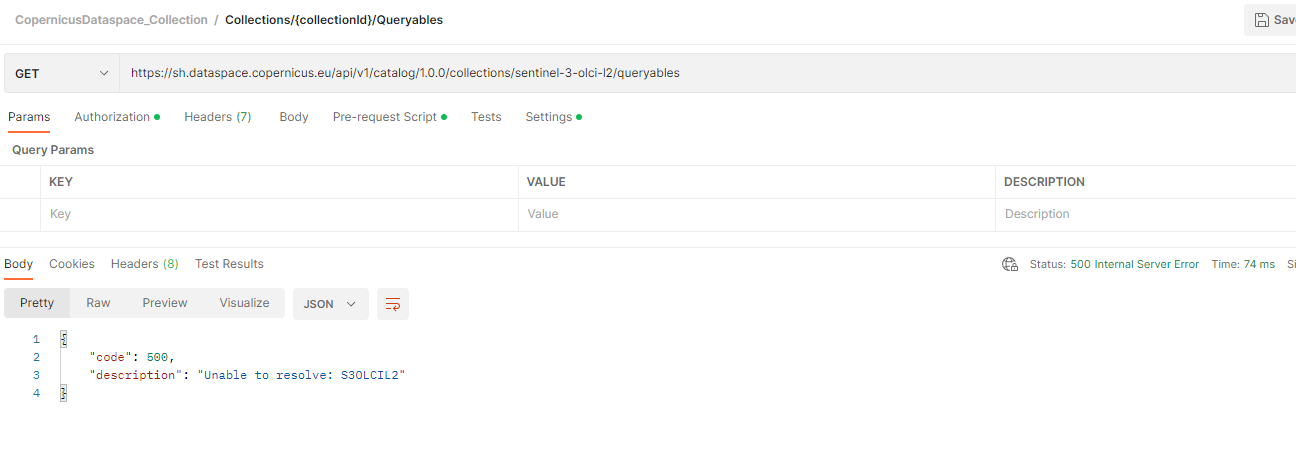This screenshot has width=1296, height=458.
Task: Open the GET method dropdown
Action: tap(61, 74)
